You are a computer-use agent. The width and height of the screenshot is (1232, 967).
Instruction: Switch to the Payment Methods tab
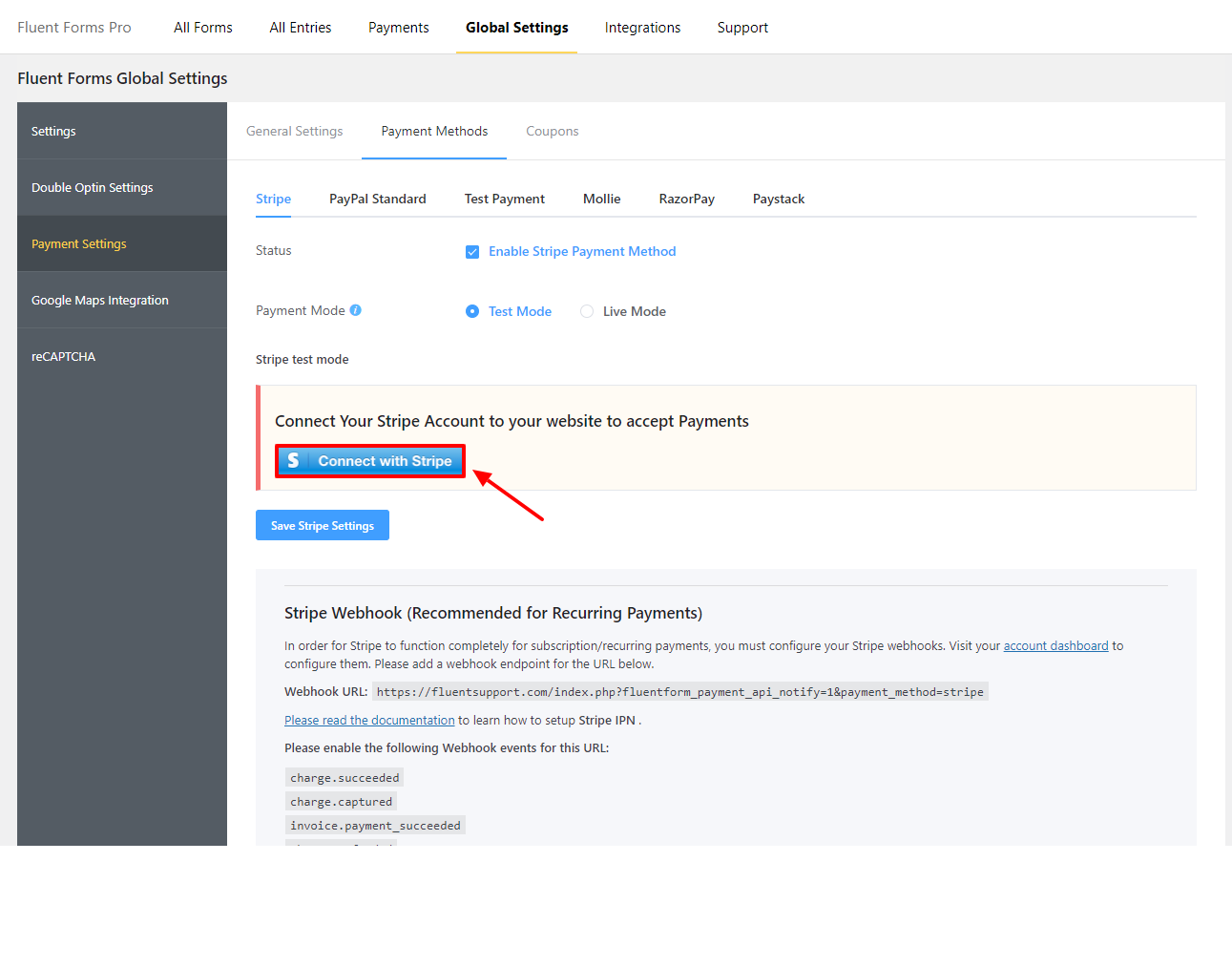coord(434,131)
